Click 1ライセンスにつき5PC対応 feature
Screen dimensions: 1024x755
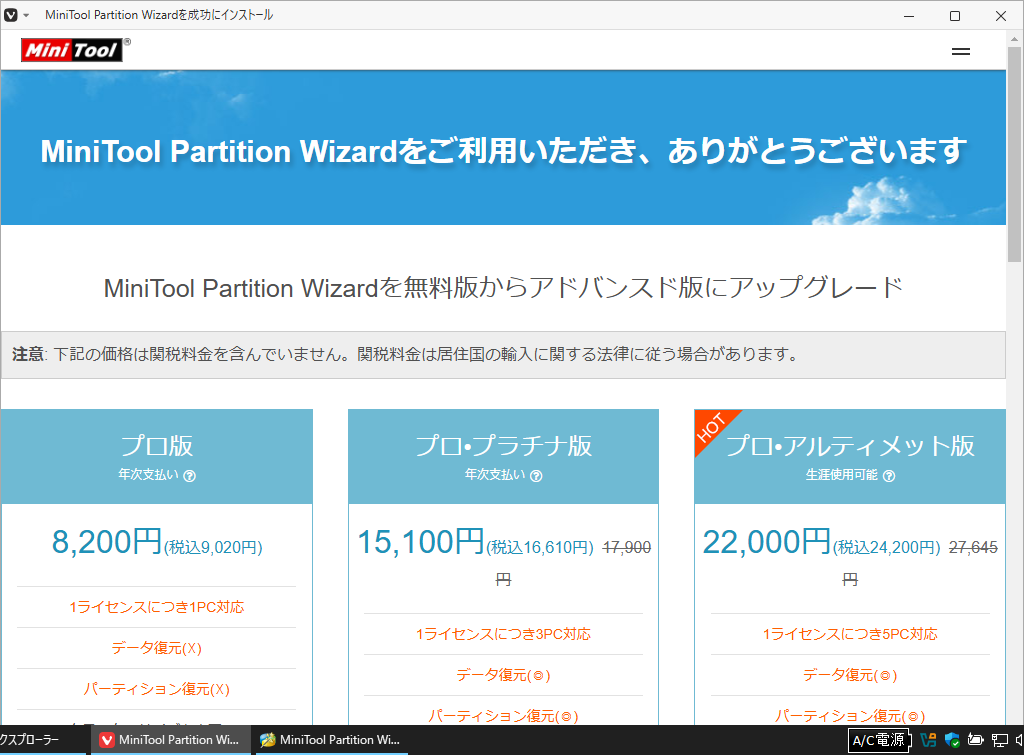point(850,634)
